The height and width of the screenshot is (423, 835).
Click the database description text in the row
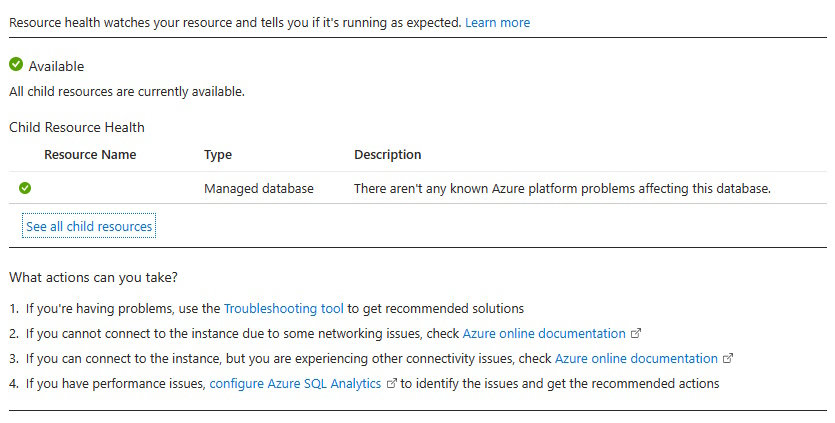coord(562,188)
